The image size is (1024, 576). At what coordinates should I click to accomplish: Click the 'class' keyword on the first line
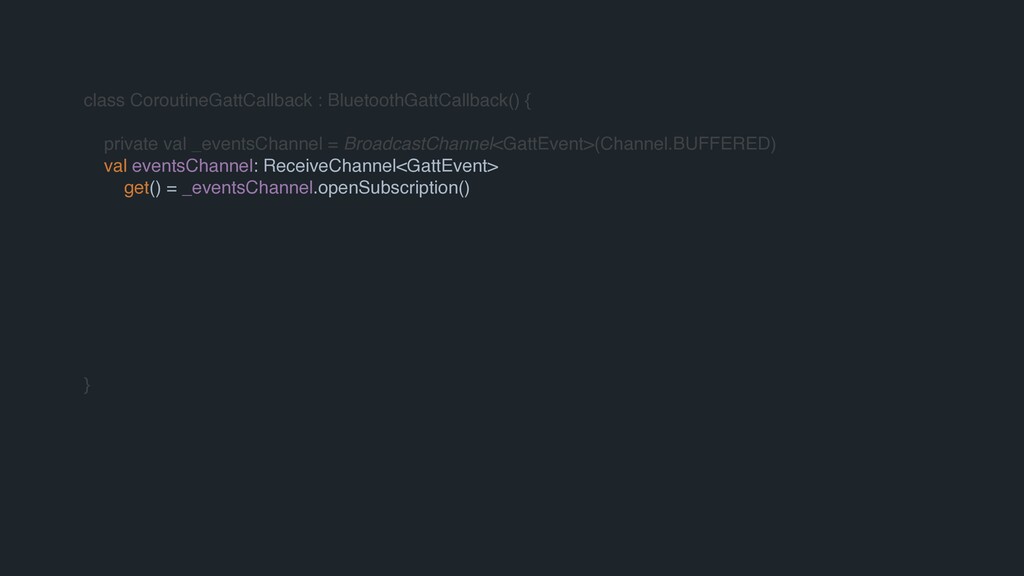point(104,101)
